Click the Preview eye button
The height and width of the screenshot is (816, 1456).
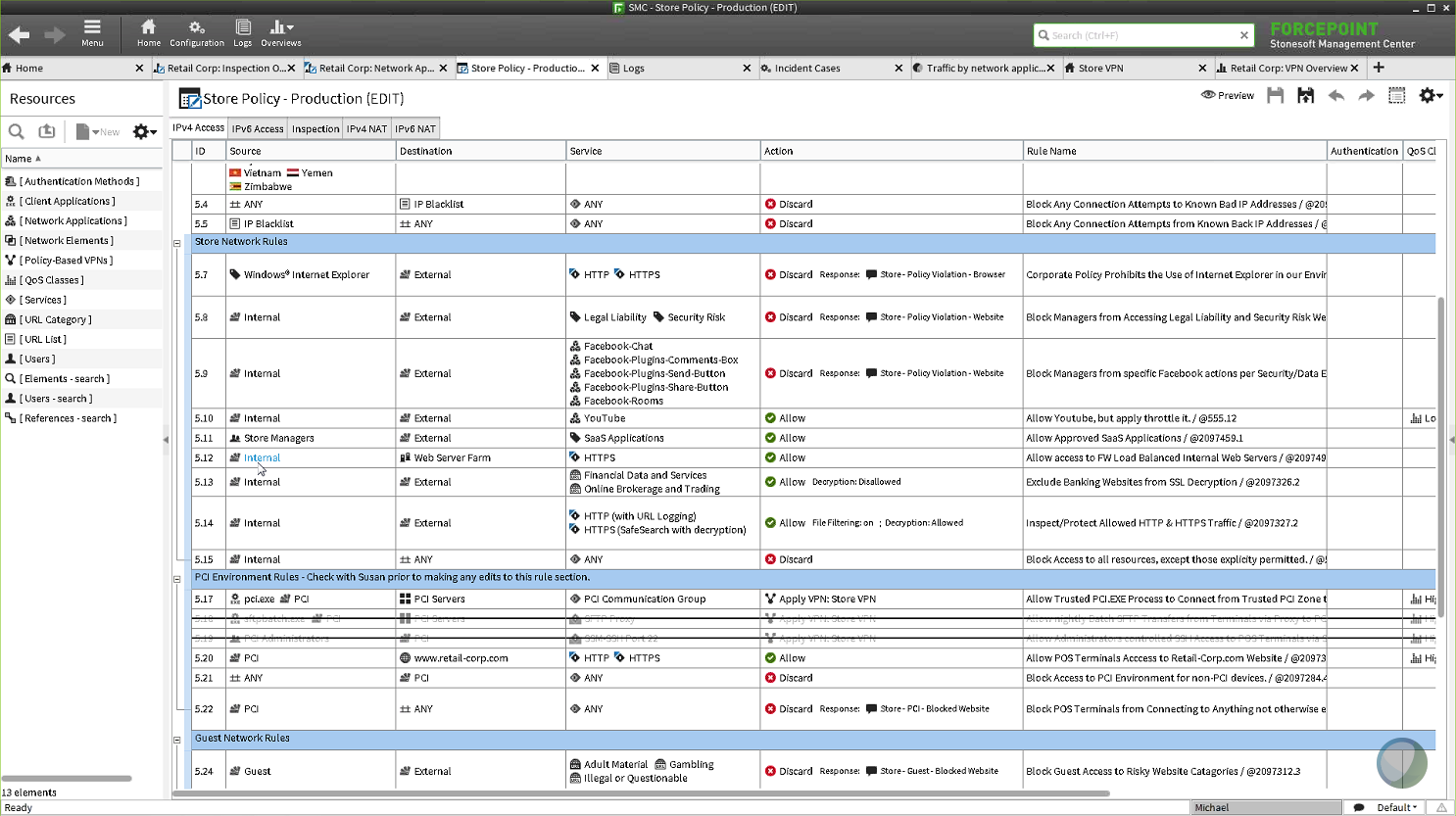pos(1228,95)
